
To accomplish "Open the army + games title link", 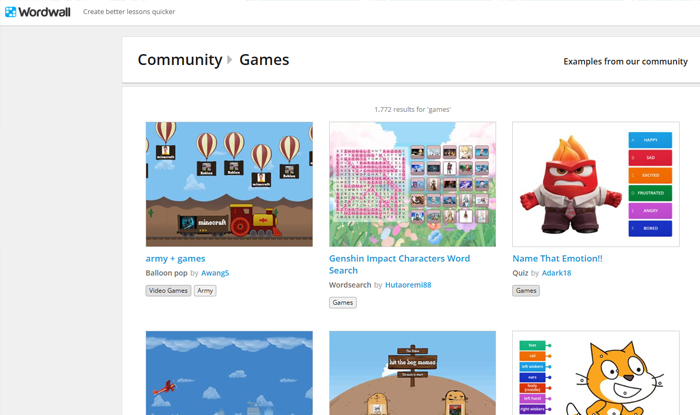I will point(175,258).
